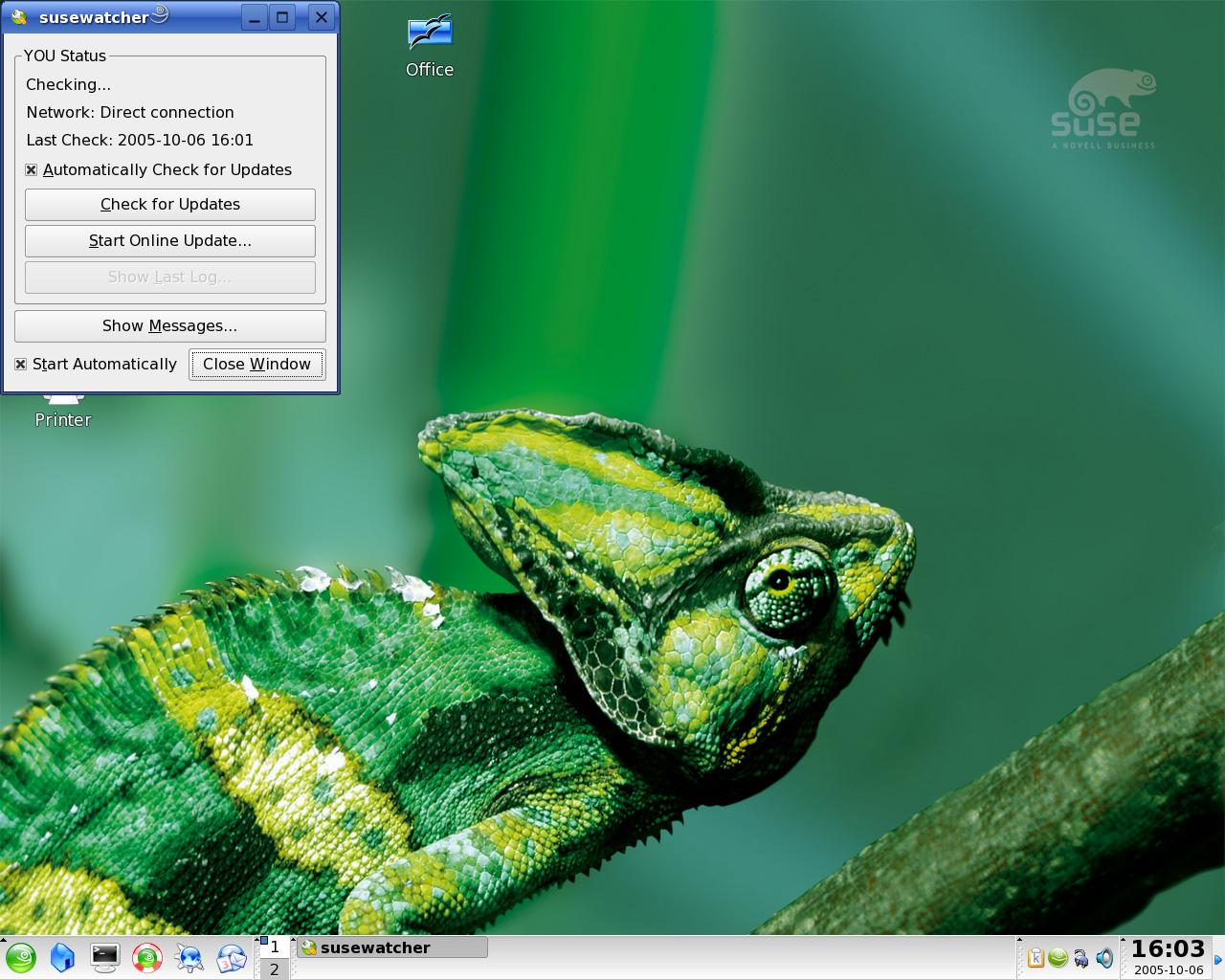Open the Home folder from panel

coord(62,957)
